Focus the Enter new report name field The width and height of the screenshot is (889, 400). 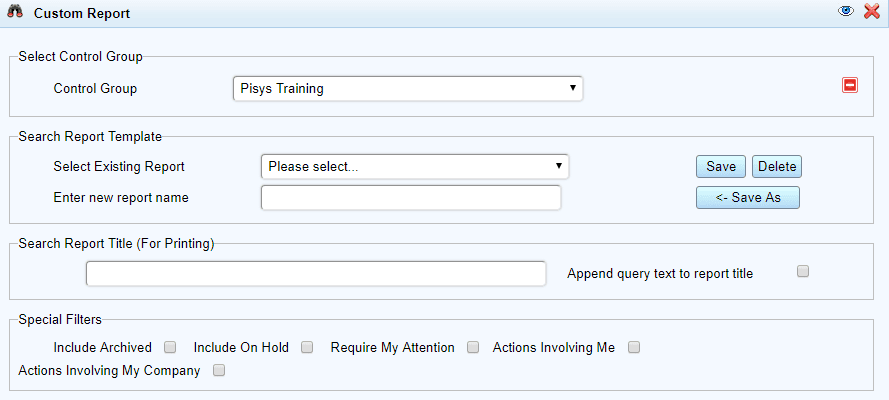[411, 198]
